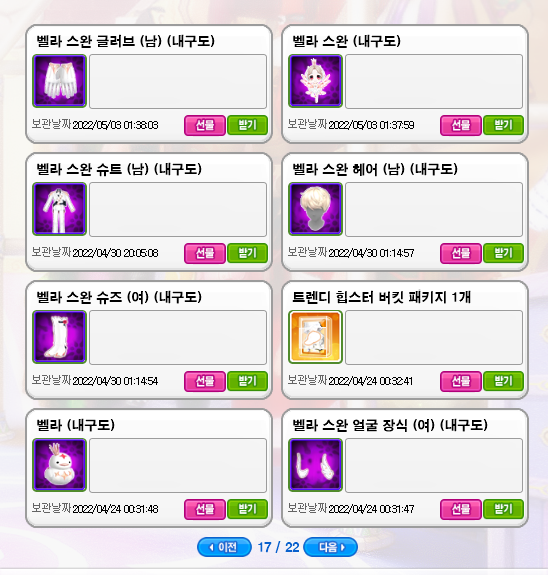Select the 벨라 스완 글러브 (남) gloves icon
Viewport: 548px width, 575px height.
click(x=59, y=81)
